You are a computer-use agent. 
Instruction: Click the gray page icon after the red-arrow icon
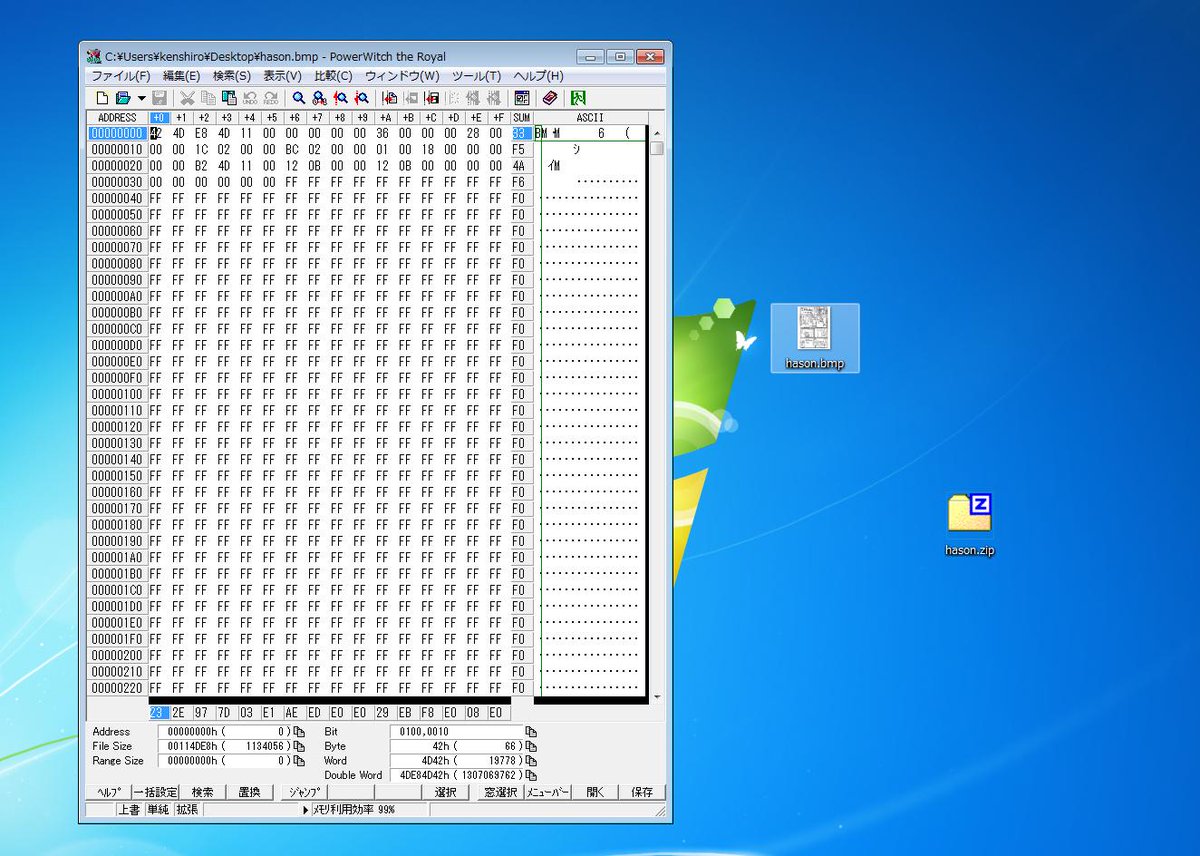pyautogui.click(x=411, y=98)
